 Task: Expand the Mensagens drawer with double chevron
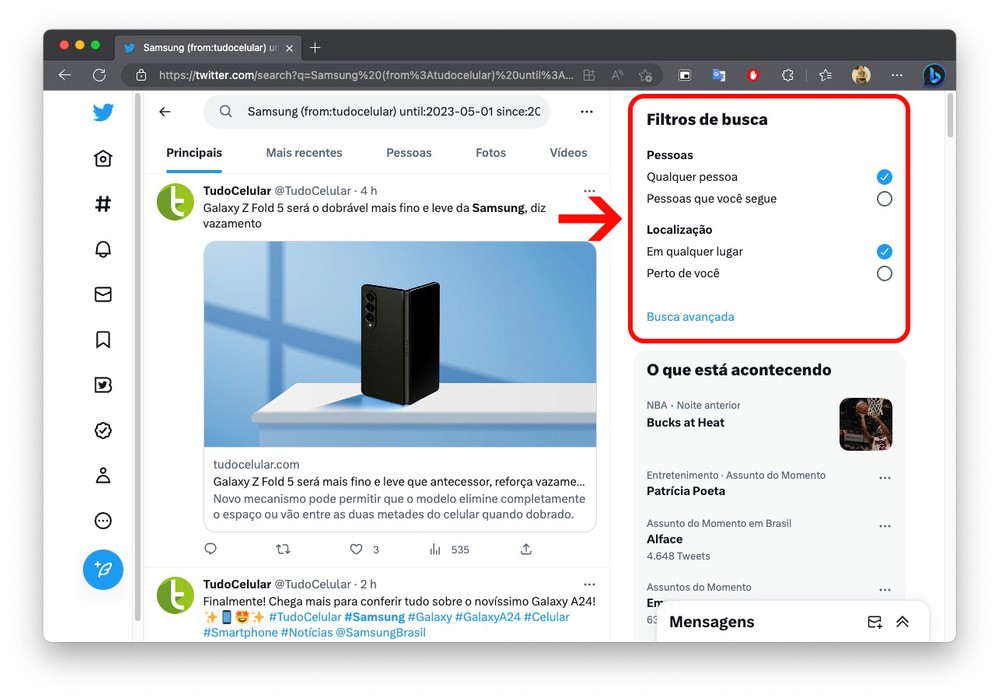tap(902, 622)
